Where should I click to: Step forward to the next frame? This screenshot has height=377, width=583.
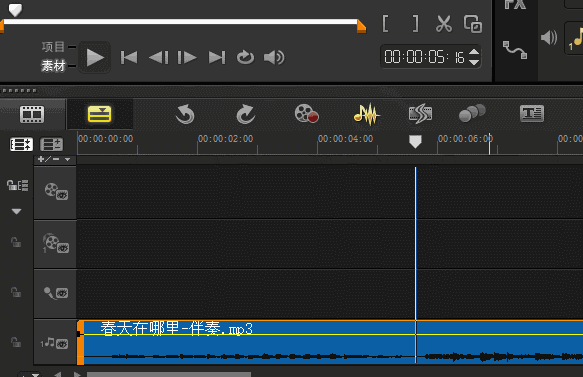tap(187, 58)
